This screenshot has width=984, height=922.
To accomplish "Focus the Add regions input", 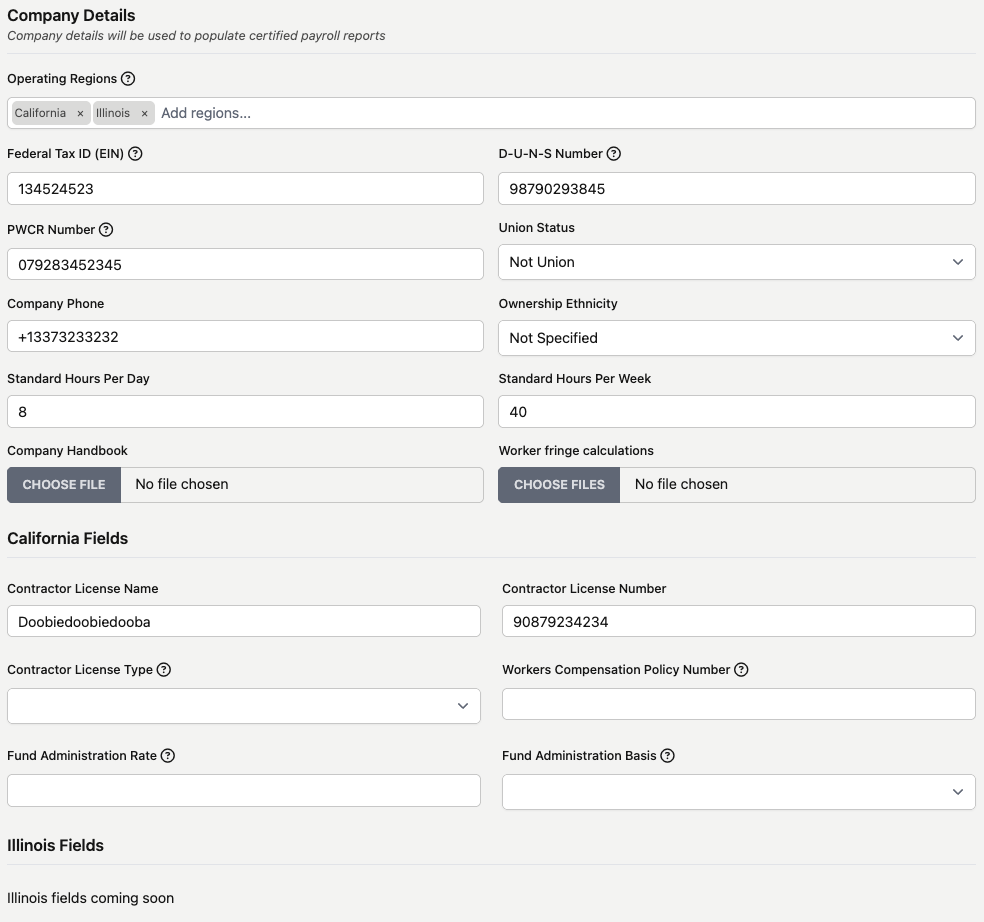I will click(565, 113).
